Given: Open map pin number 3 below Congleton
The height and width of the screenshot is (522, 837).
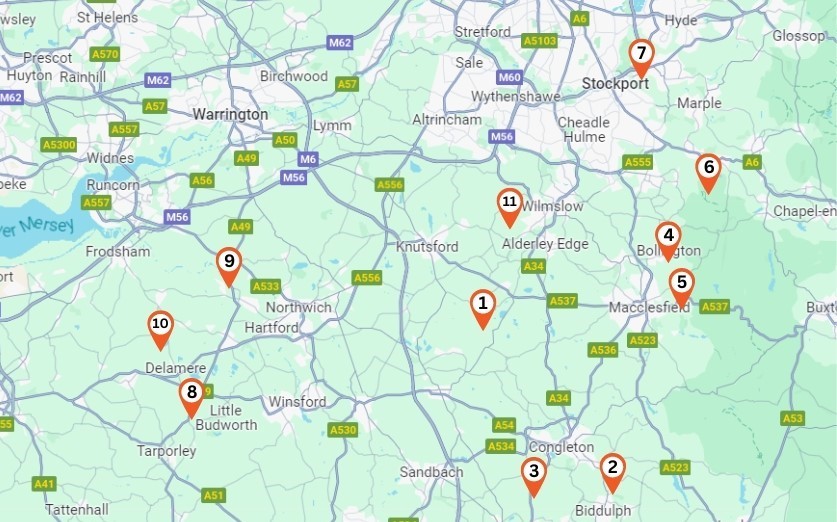Looking at the screenshot, I should click(533, 477).
